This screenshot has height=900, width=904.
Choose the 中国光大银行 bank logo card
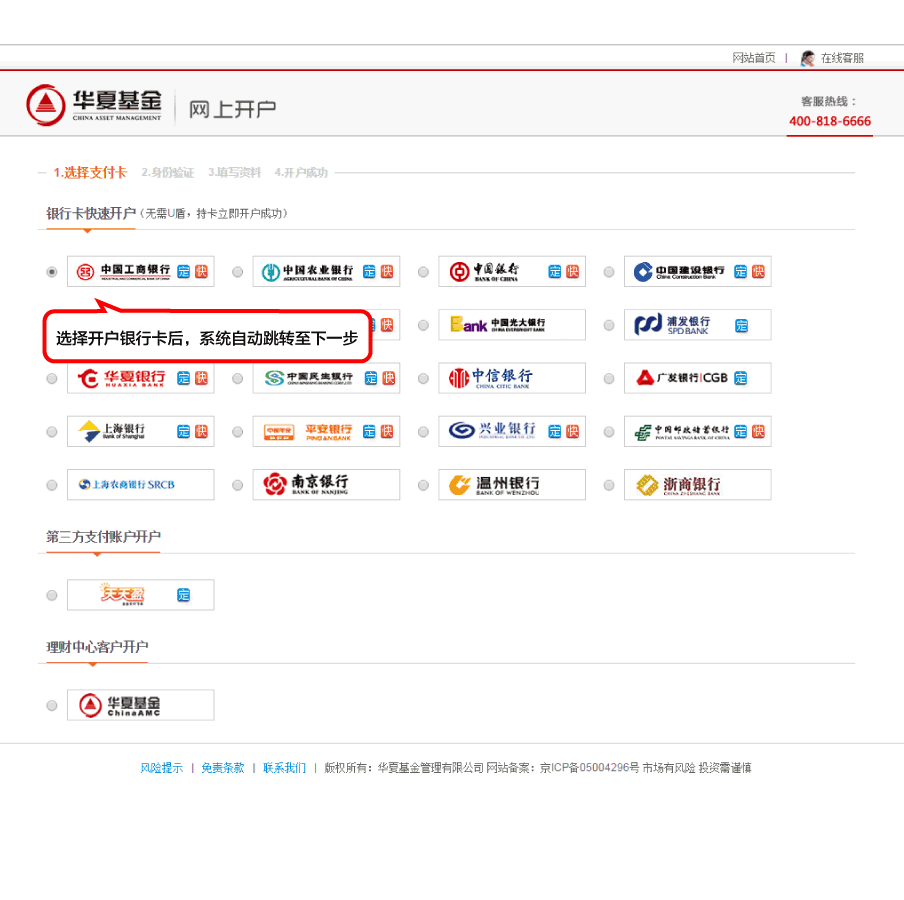(512, 325)
